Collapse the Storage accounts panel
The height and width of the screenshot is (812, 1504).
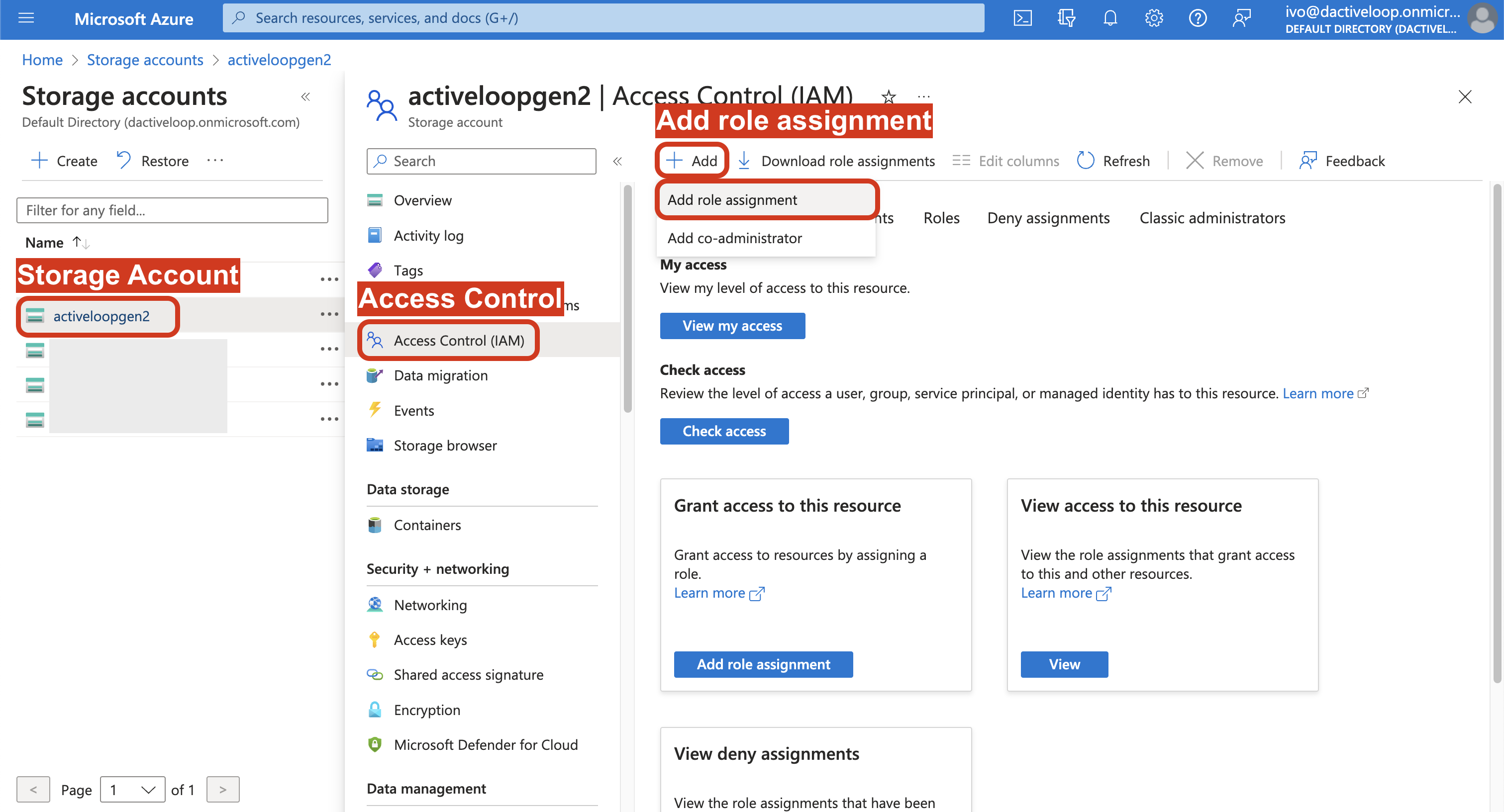pyautogui.click(x=305, y=97)
